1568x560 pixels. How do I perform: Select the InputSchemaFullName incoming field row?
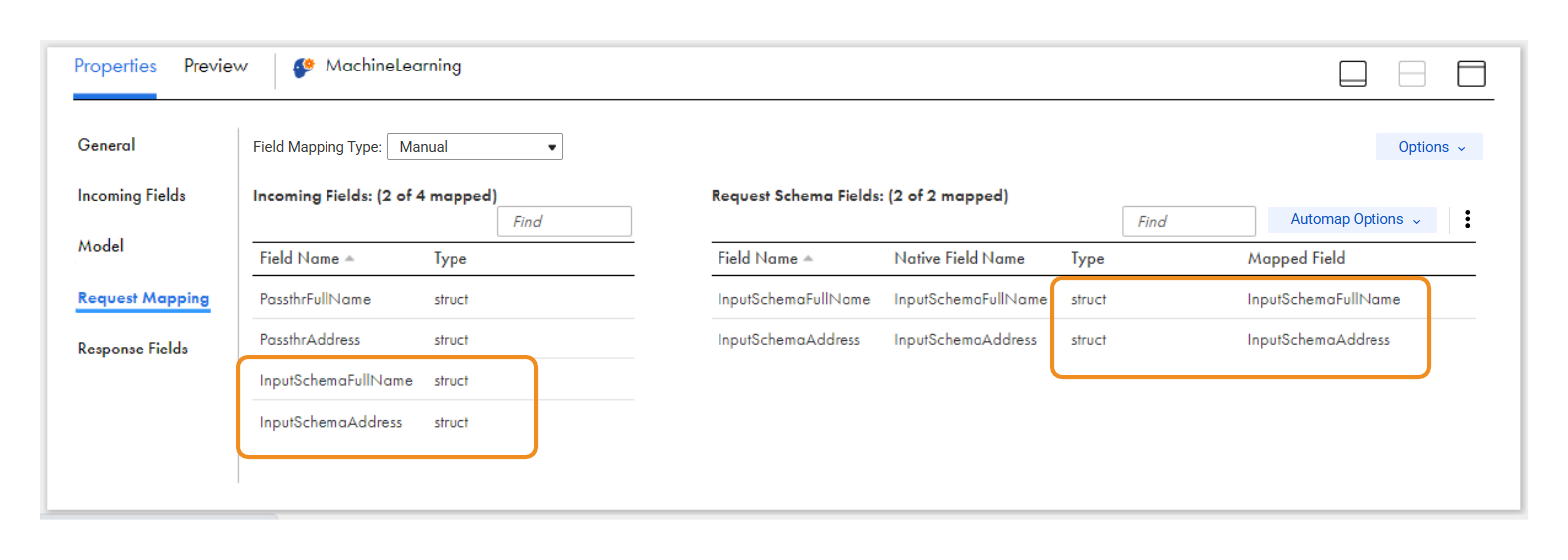coord(444,380)
